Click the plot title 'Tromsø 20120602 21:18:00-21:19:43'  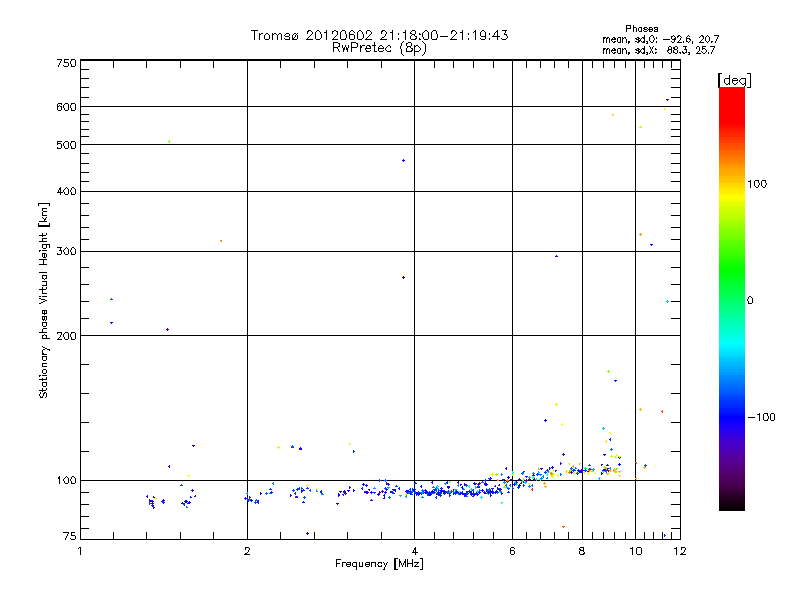coord(379,35)
